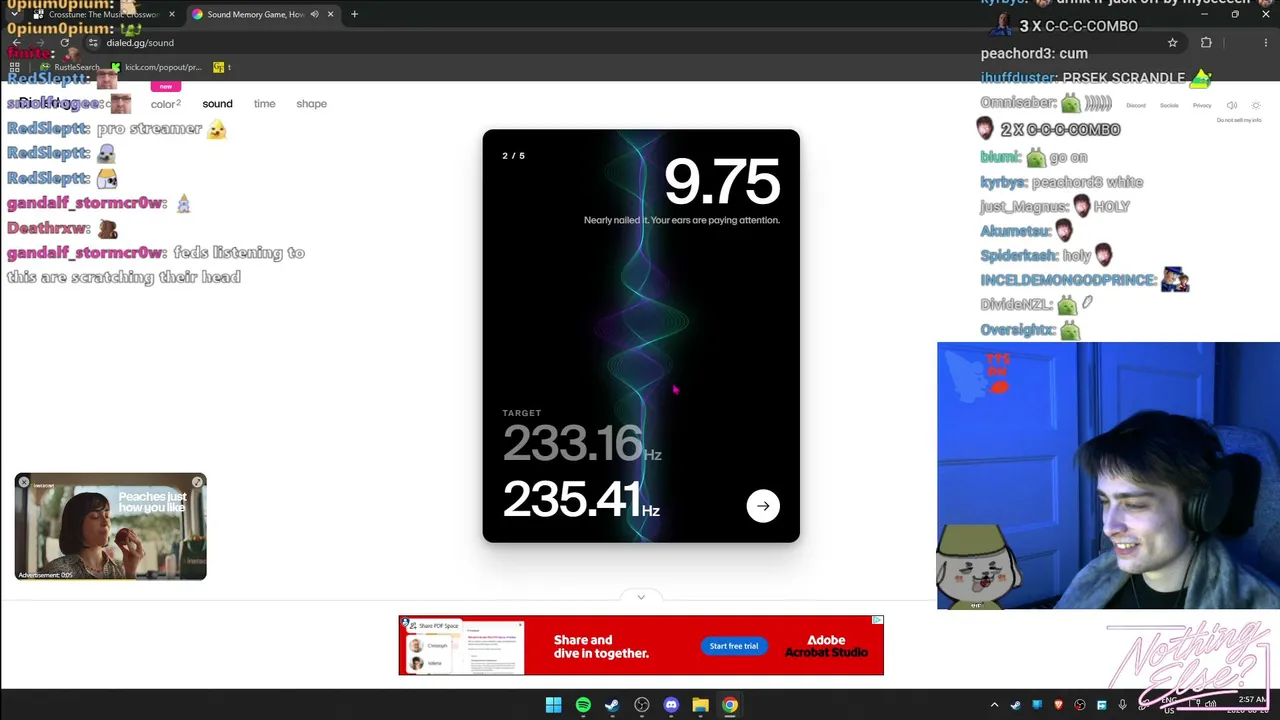Viewport: 1280px width, 720px height.
Task: Open the AdChoices icon on the Adobe banner
Action: coord(877,621)
